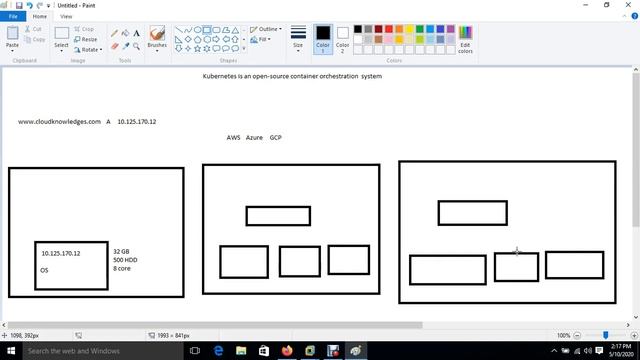Choose the Up arrow shape
Viewport: 640px width, 360px height.
click(x=236, y=40)
